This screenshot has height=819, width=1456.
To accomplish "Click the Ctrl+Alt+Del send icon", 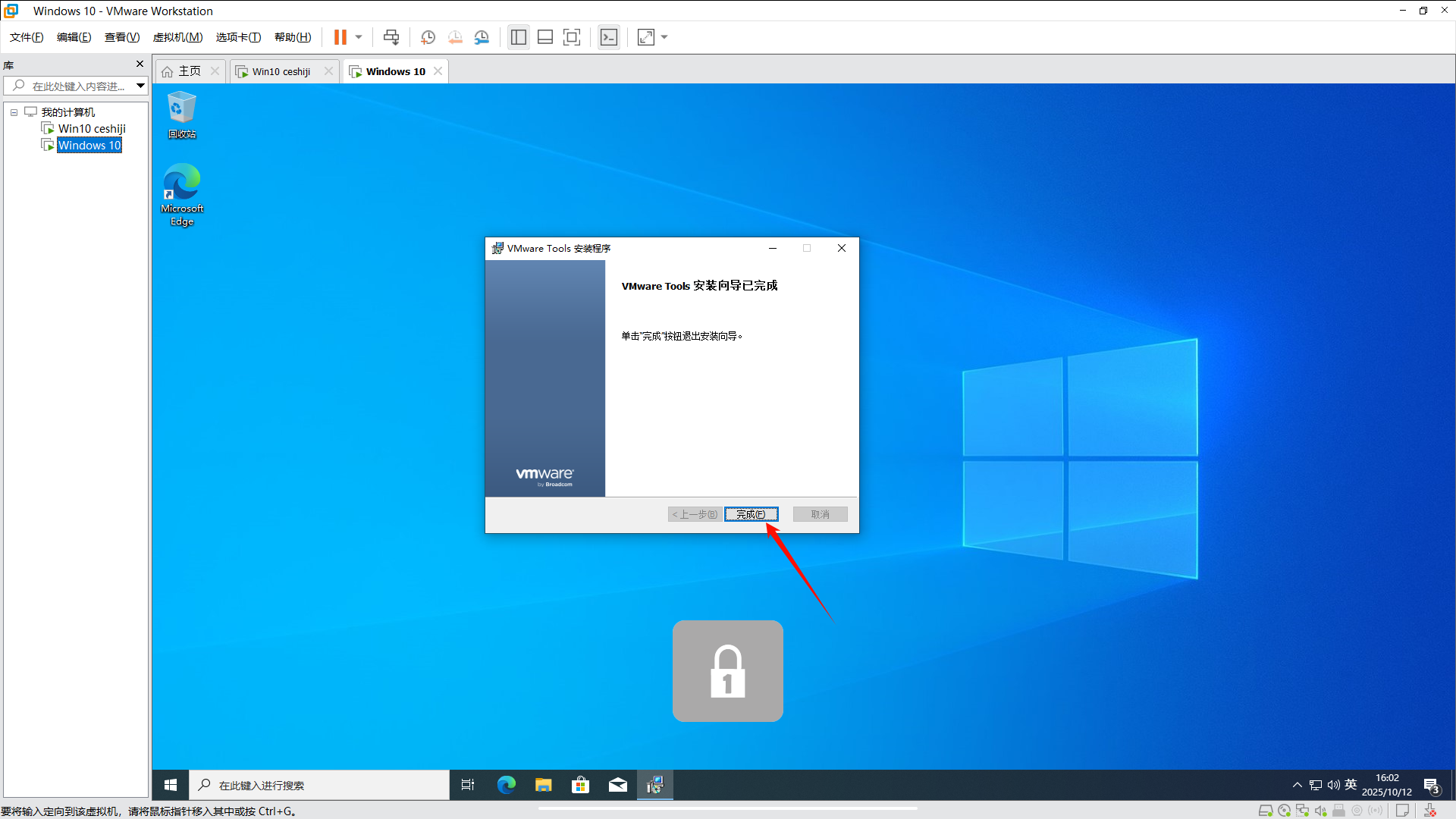I will click(391, 37).
